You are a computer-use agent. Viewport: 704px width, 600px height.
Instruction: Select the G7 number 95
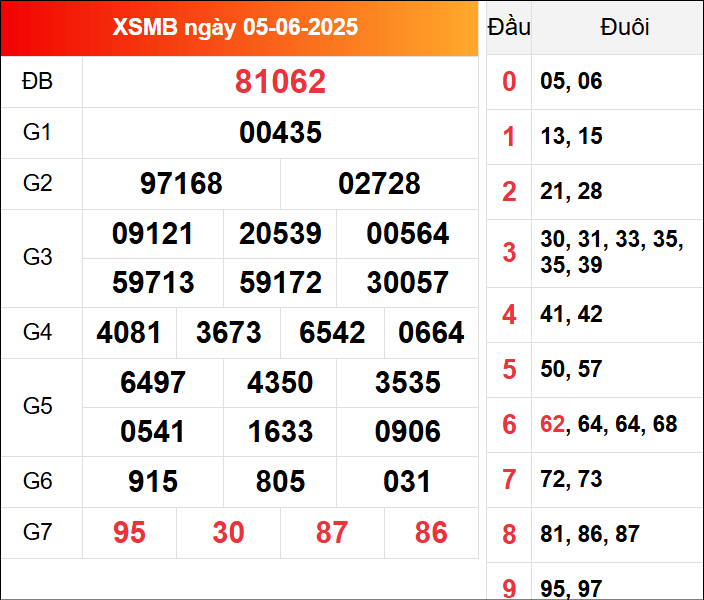coord(129,533)
